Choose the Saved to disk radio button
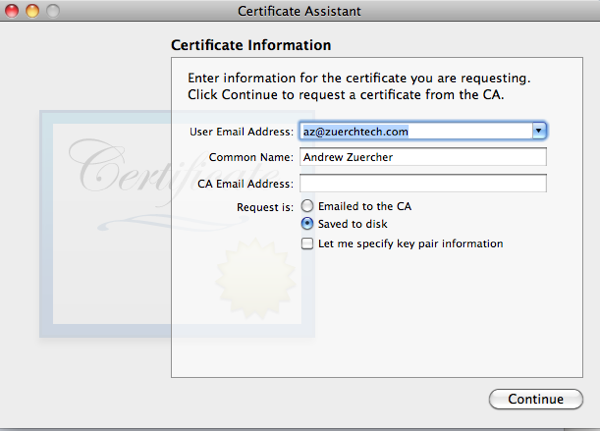 pyautogui.click(x=307, y=224)
